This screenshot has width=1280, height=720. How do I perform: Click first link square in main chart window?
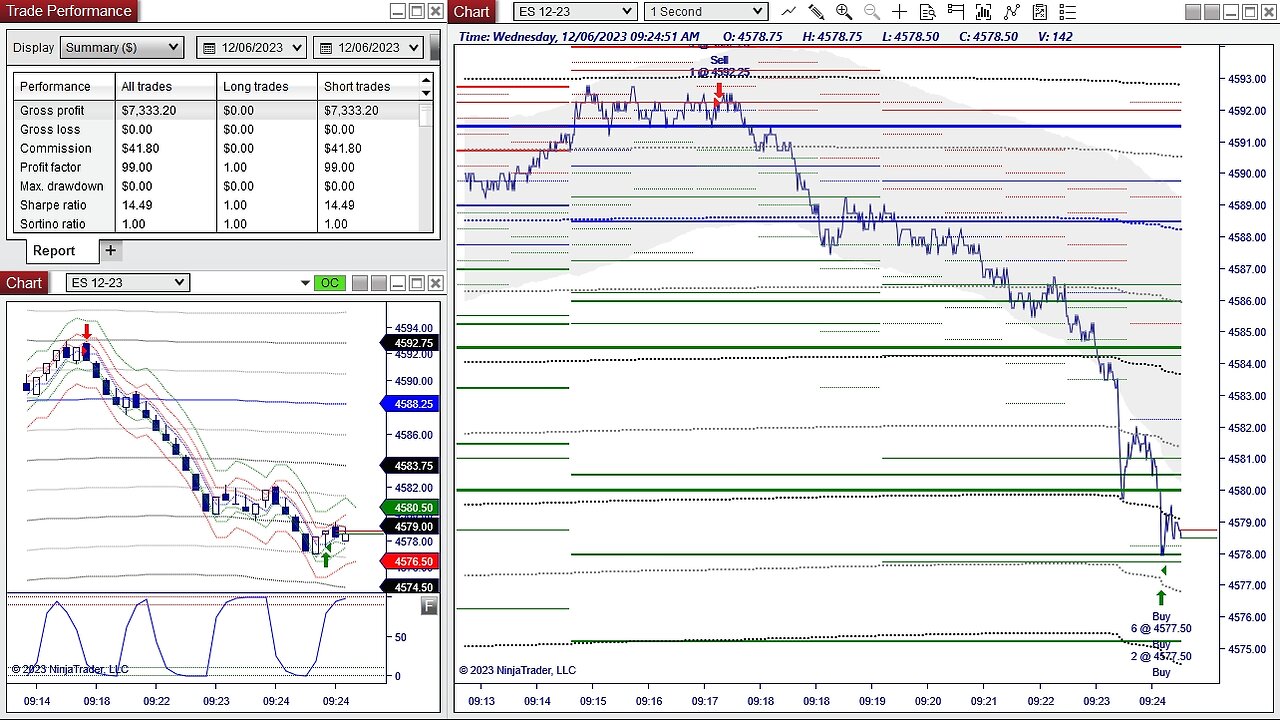[x=1193, y=12]
